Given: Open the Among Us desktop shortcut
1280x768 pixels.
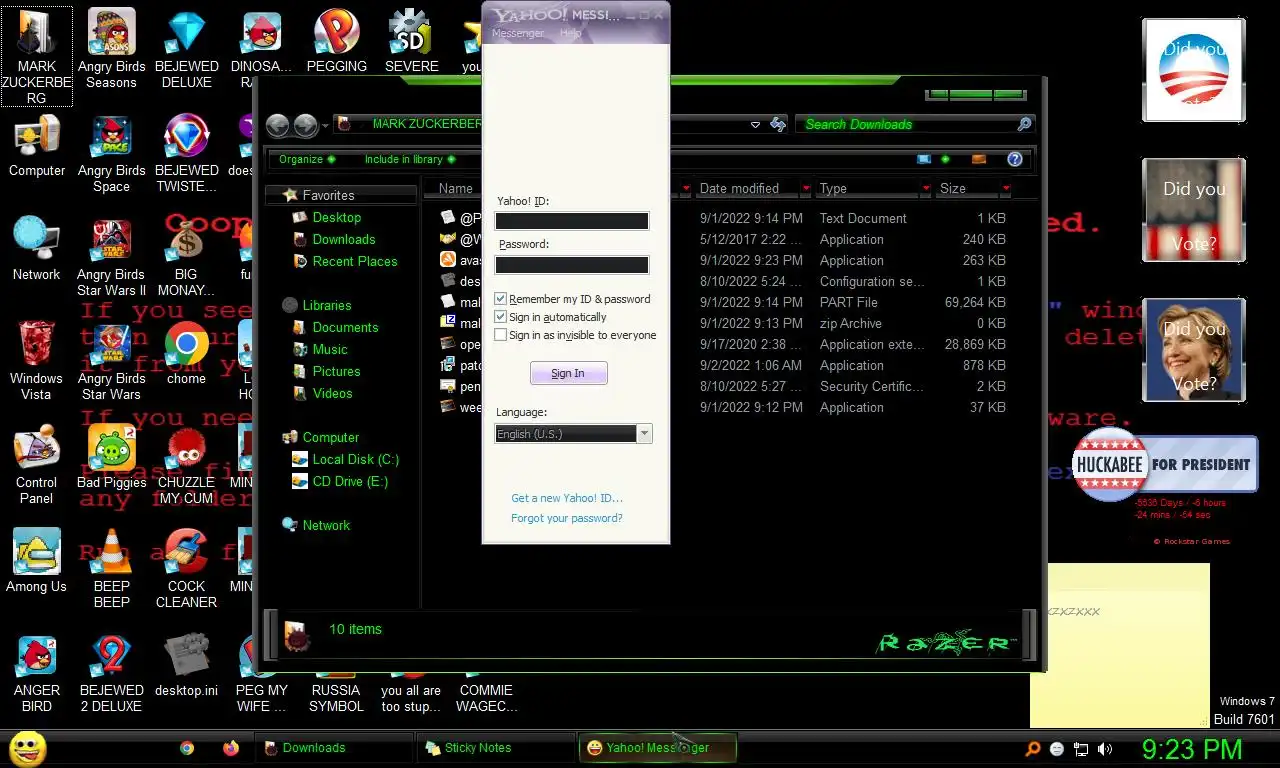Looking at the screenshot, I should click(x=37, y=561).
